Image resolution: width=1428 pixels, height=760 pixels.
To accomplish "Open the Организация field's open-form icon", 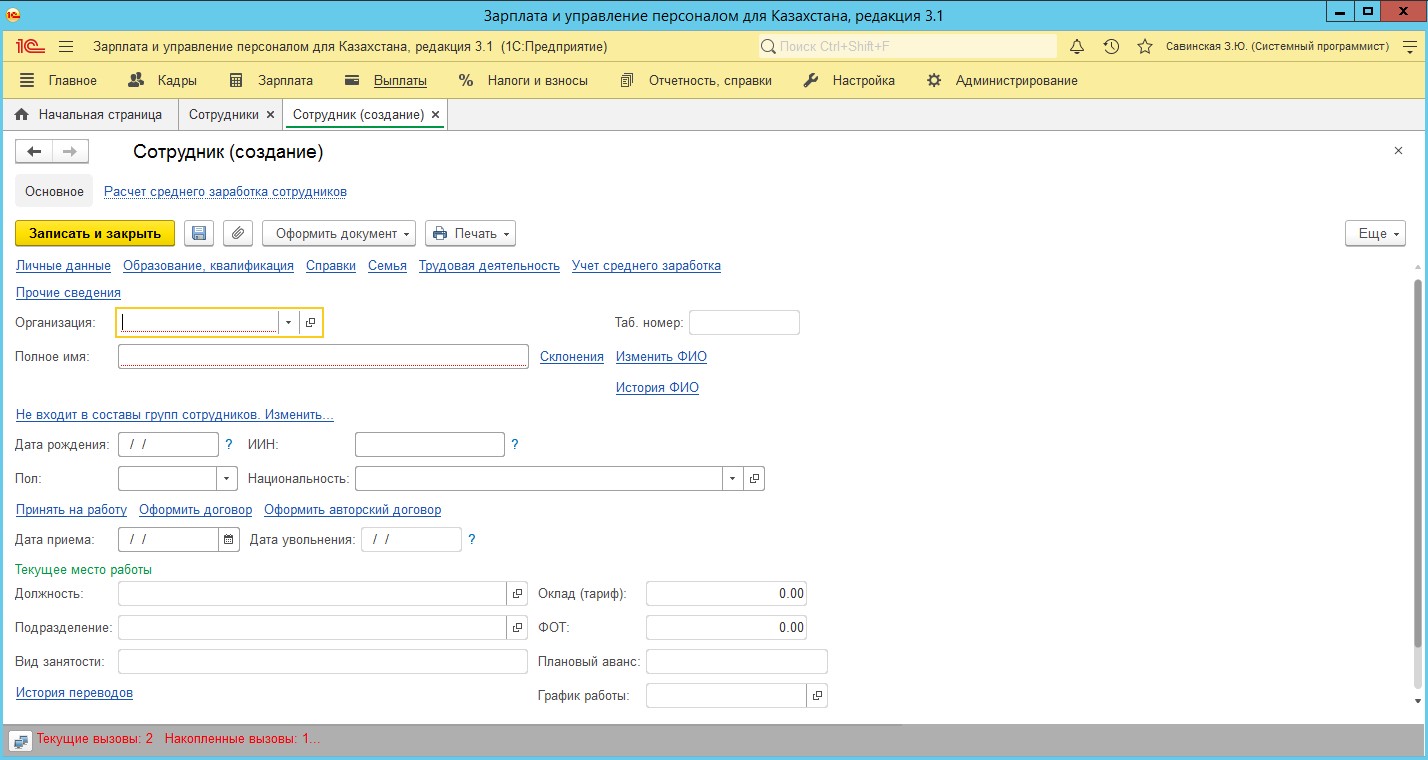I will pos(311,322).
